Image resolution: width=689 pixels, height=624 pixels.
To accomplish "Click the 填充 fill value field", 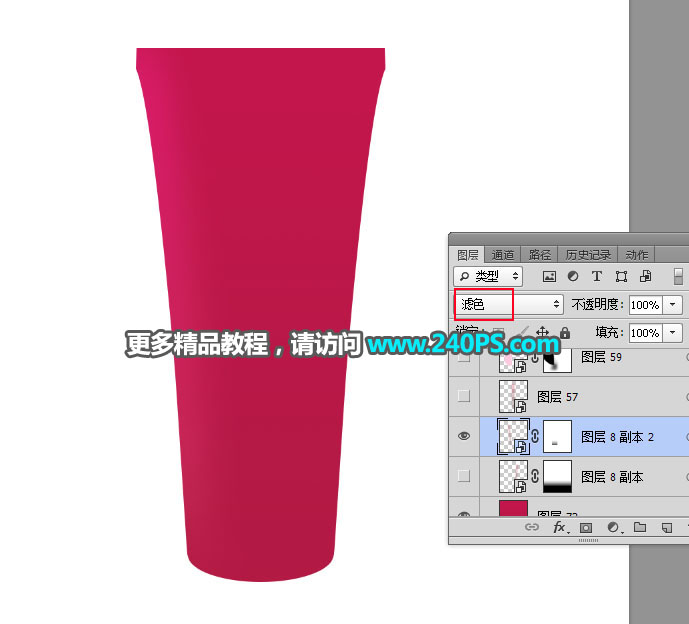I will (x=645, y=333).
